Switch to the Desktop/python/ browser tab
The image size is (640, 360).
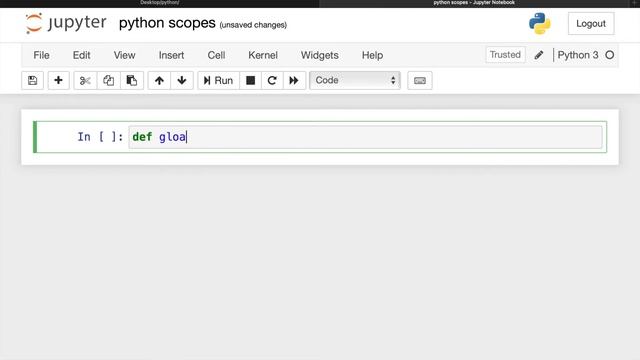[x=160, y=3]
